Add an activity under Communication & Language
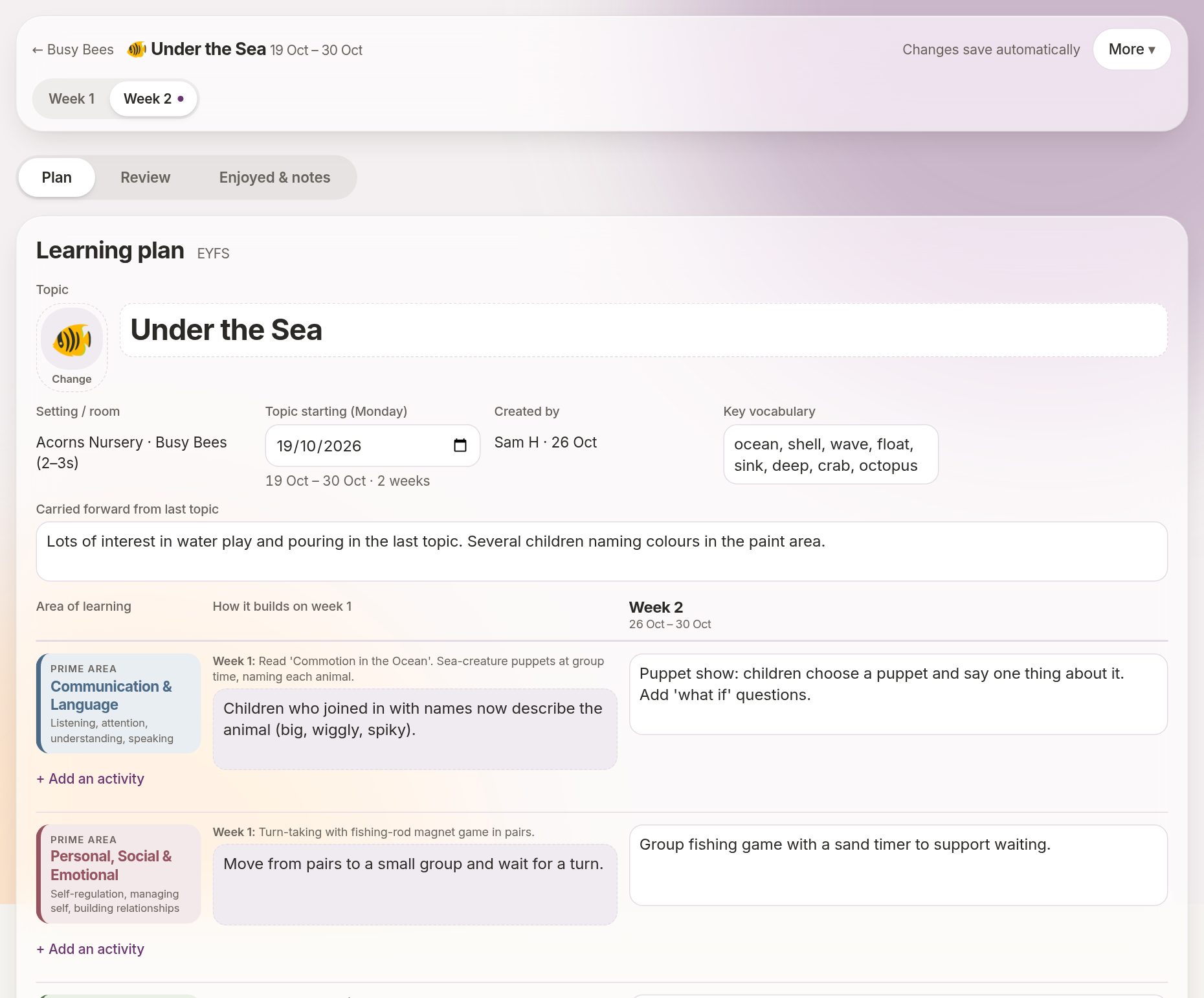This screenshot has height=998, width=1204. [90, 778]
